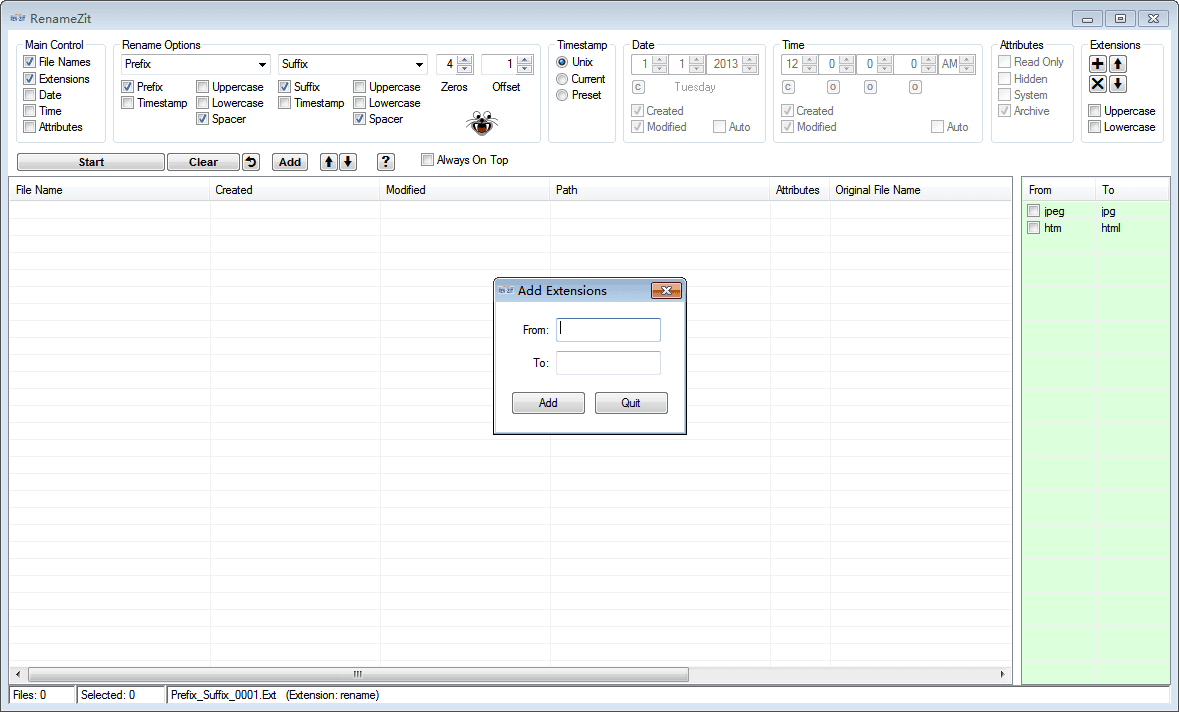Click the File Name column header

pos(110,190)
